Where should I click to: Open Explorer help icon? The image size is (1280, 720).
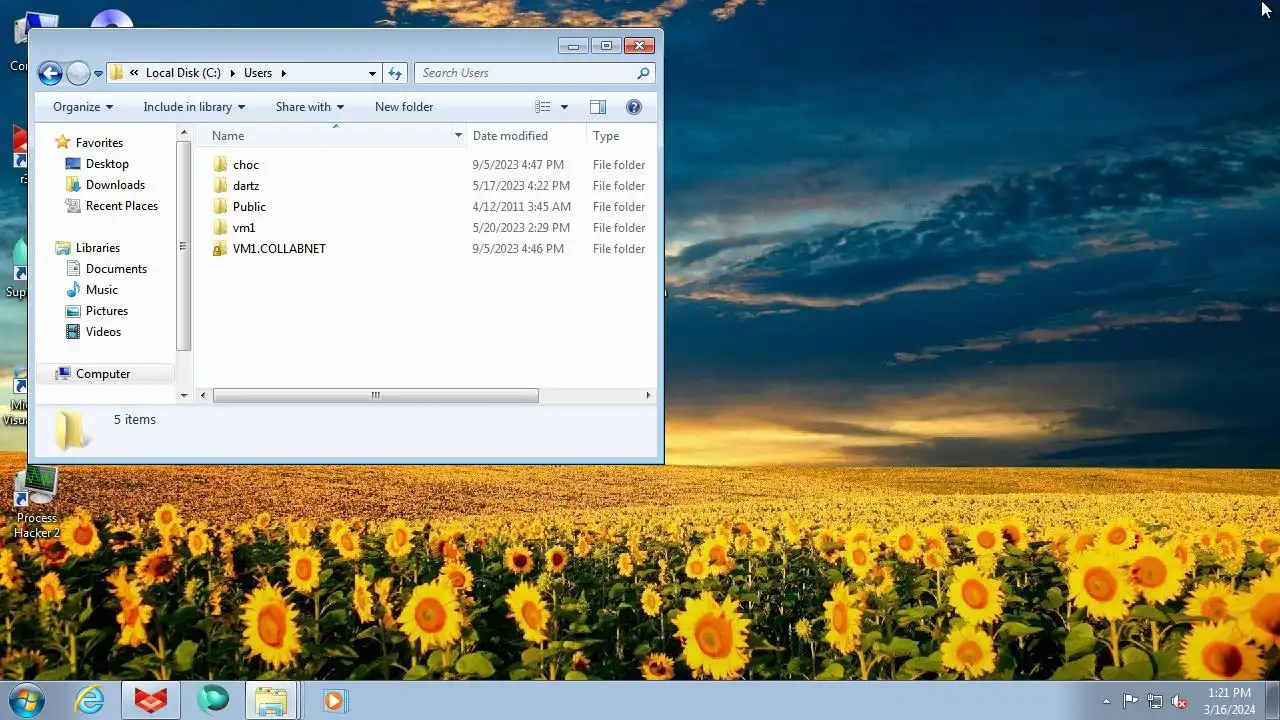(633, 107)
